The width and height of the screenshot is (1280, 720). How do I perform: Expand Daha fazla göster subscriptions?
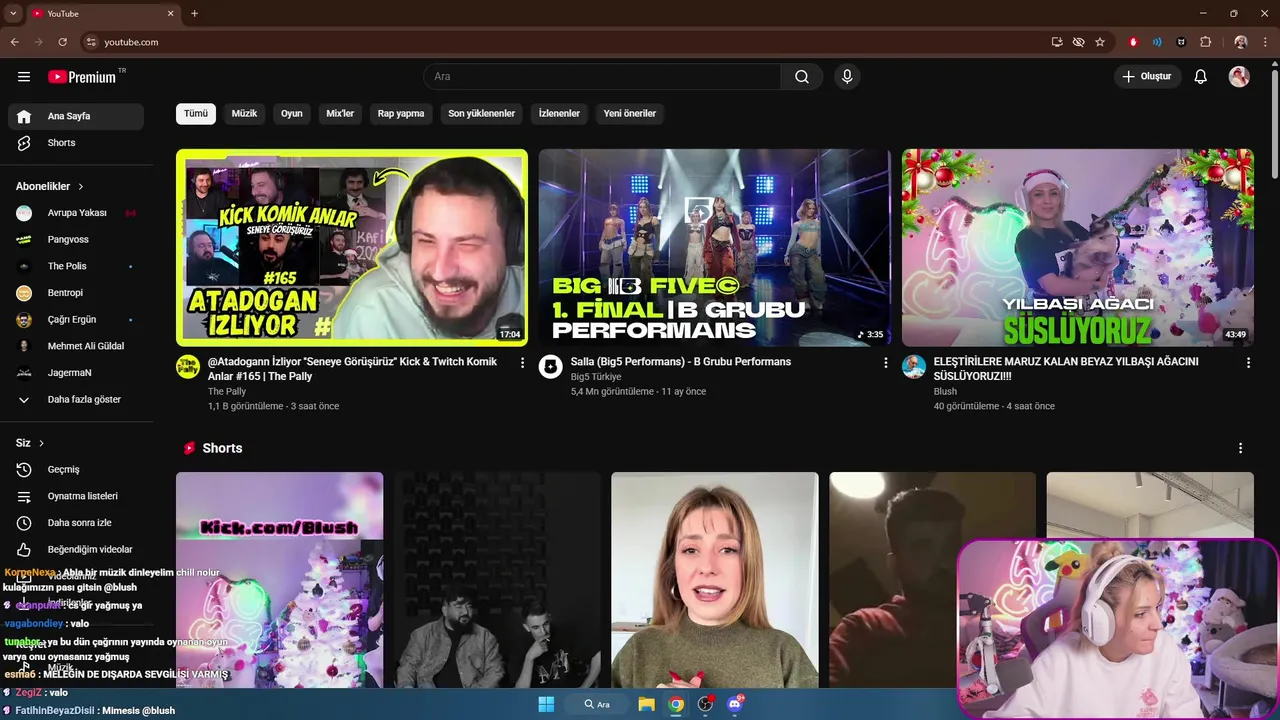pyautogui.click(x=76, y=399)
